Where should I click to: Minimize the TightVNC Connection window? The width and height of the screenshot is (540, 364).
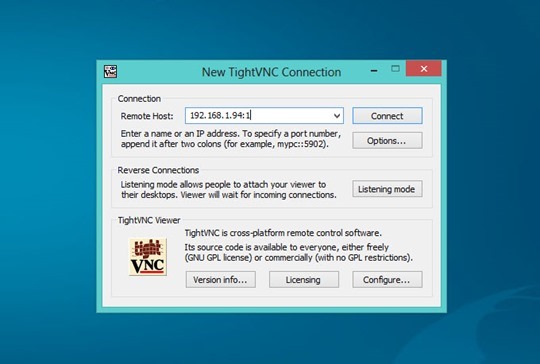374,70
